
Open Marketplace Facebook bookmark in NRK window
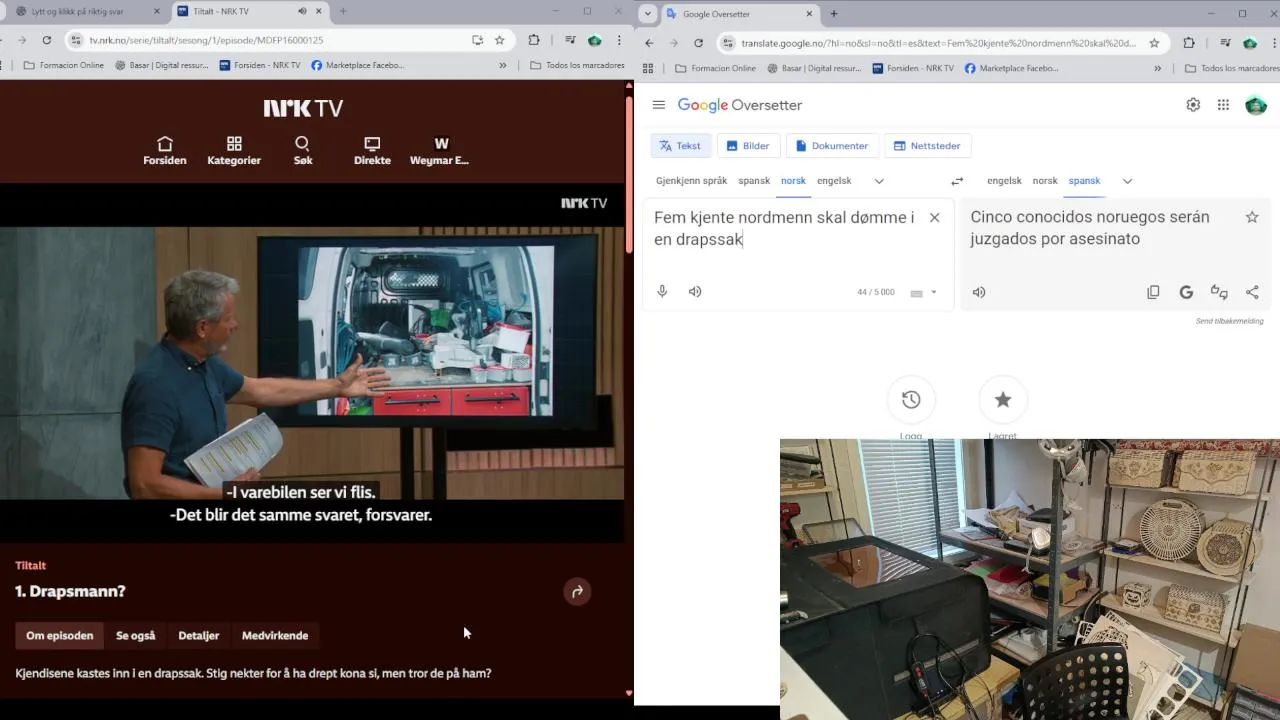point(357,65)
